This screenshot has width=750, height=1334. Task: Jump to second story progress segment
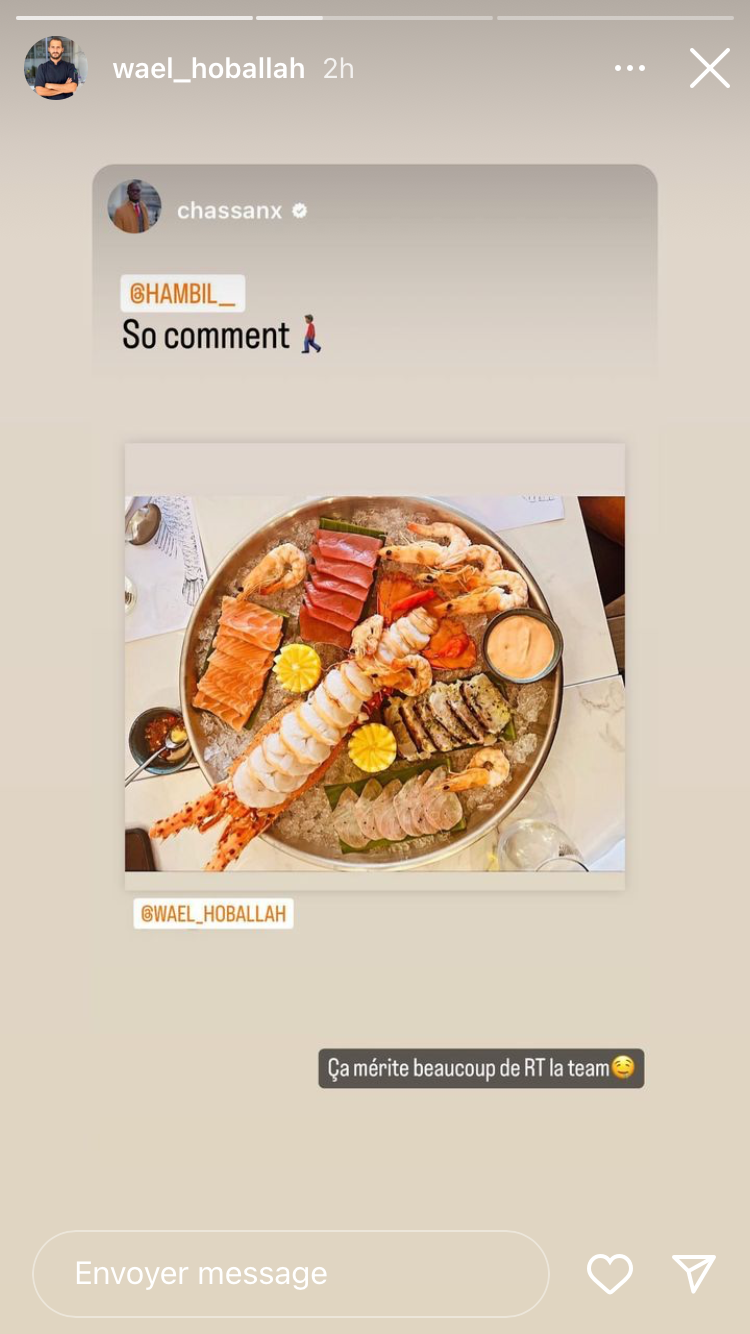click(374, 17)
